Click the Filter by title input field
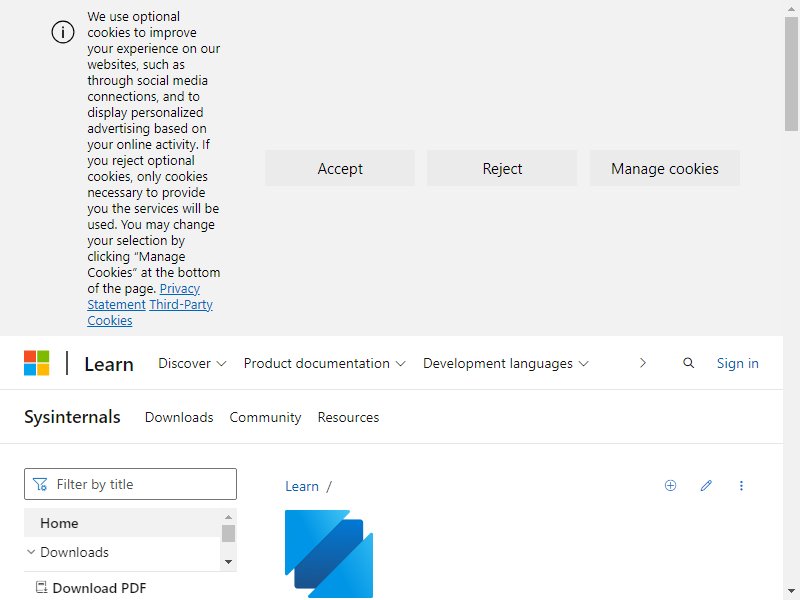Screen dimensions: 800x600 131,484
